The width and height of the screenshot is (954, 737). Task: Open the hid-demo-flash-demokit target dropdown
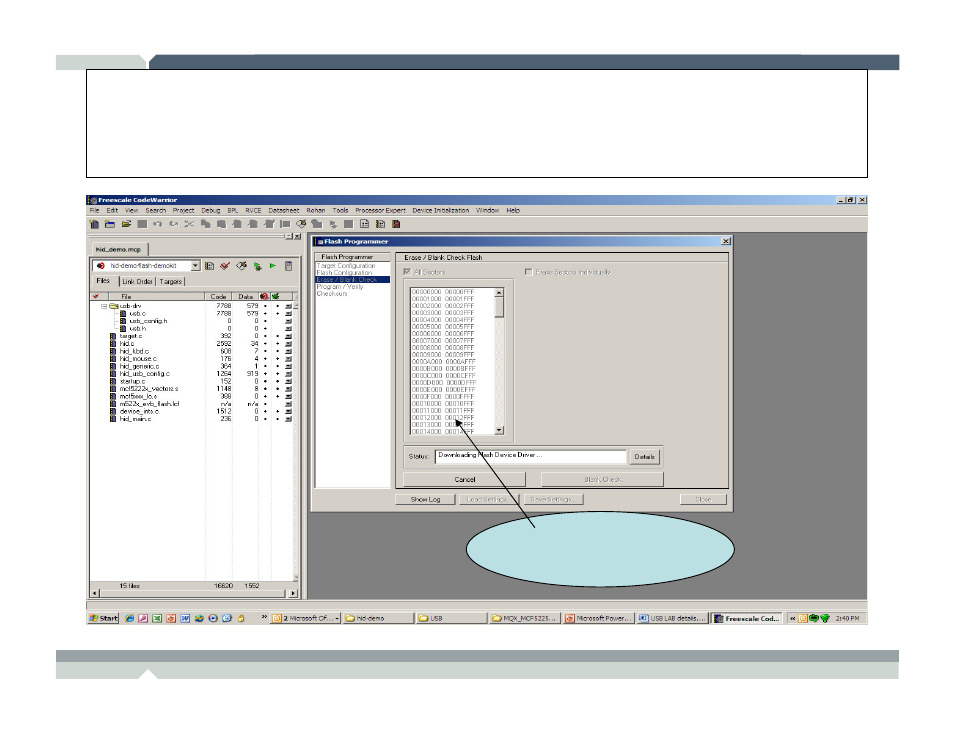pos(195,266)
